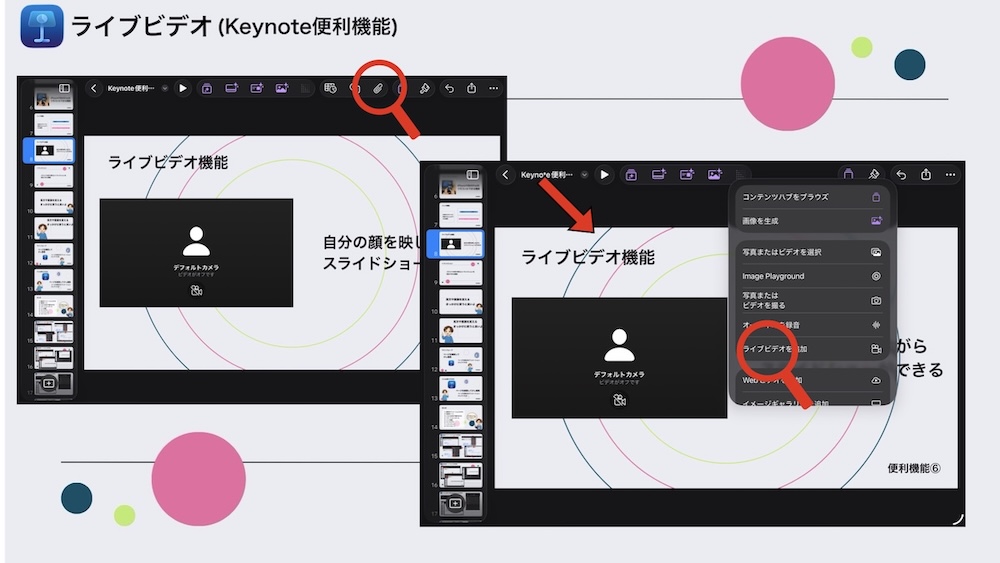This screenshot has width=1000, height=563.
Task: Add new slide button in right navigator
Action: (455, 504)
